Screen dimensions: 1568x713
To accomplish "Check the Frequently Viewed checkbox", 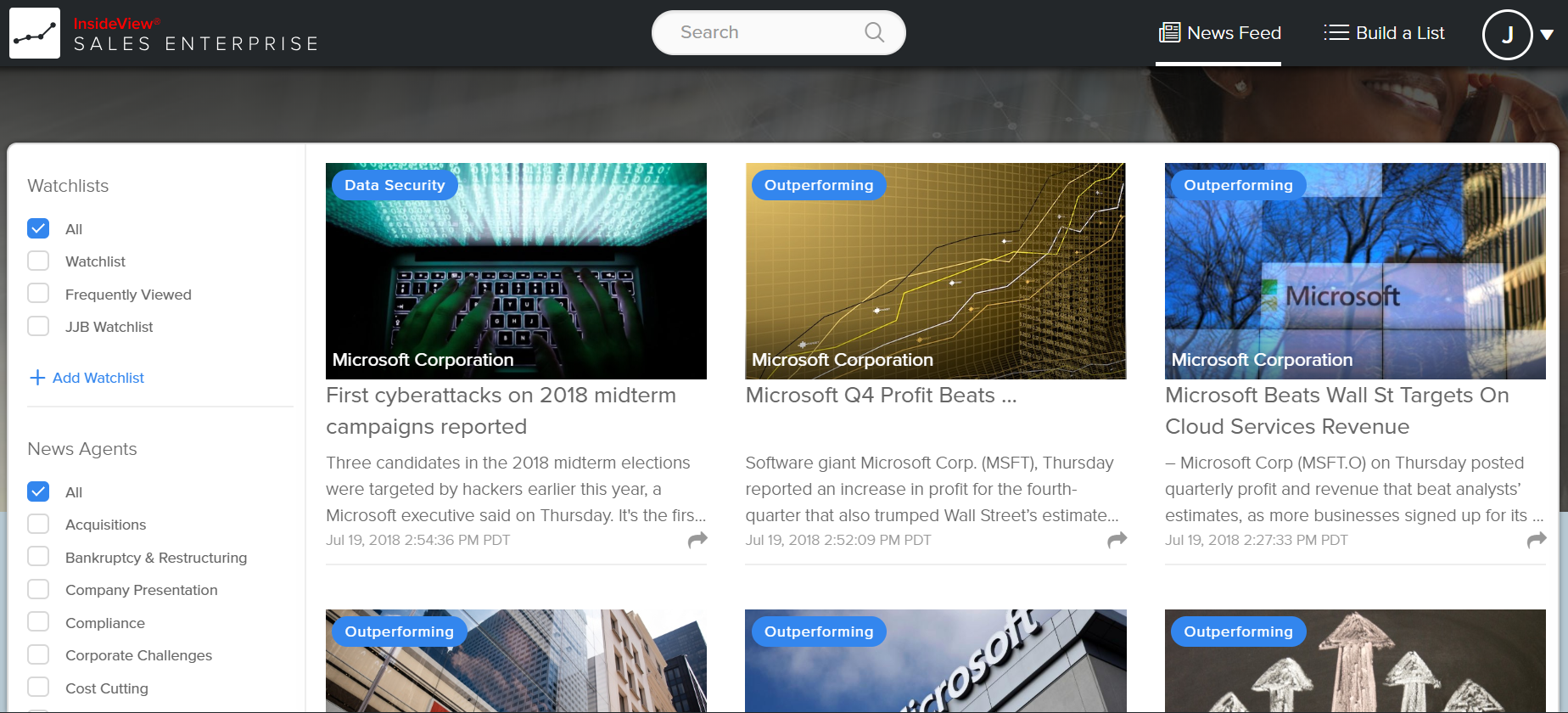I will (38, 294).
